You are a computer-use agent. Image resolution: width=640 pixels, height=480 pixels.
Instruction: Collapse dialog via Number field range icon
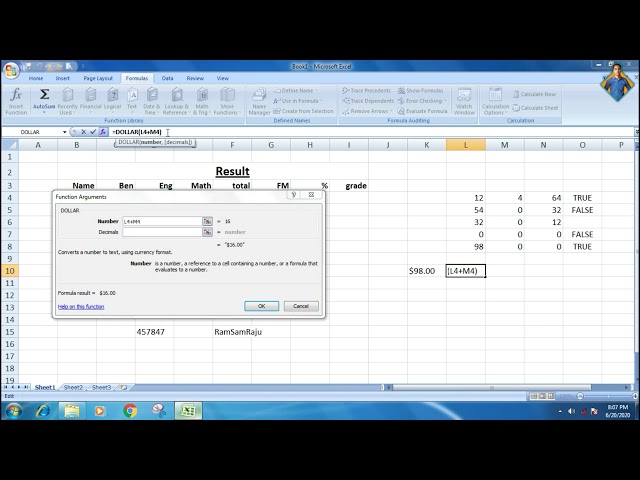click(207, 221)
